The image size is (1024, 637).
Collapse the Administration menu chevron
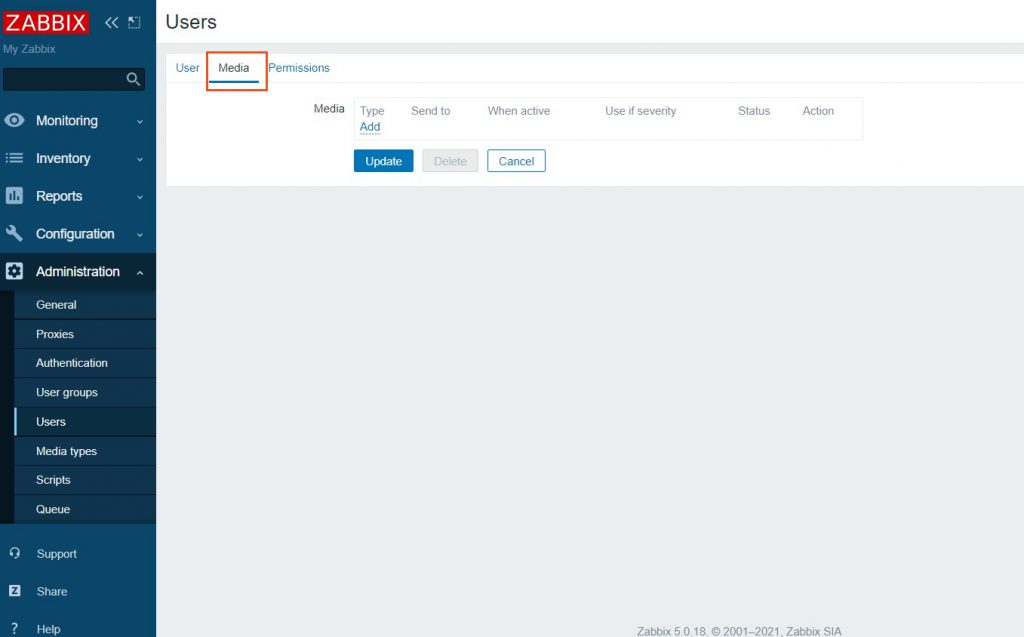140,272
